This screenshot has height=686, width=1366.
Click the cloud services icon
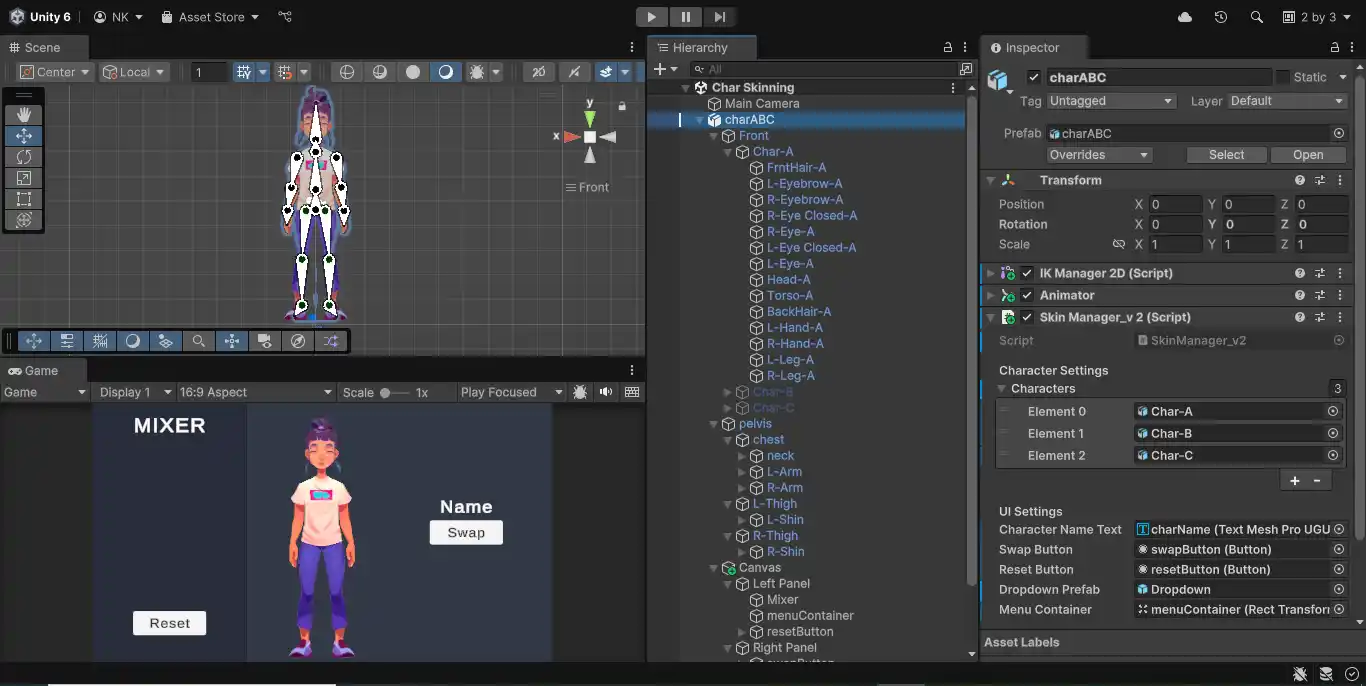tap(1185, 17)
